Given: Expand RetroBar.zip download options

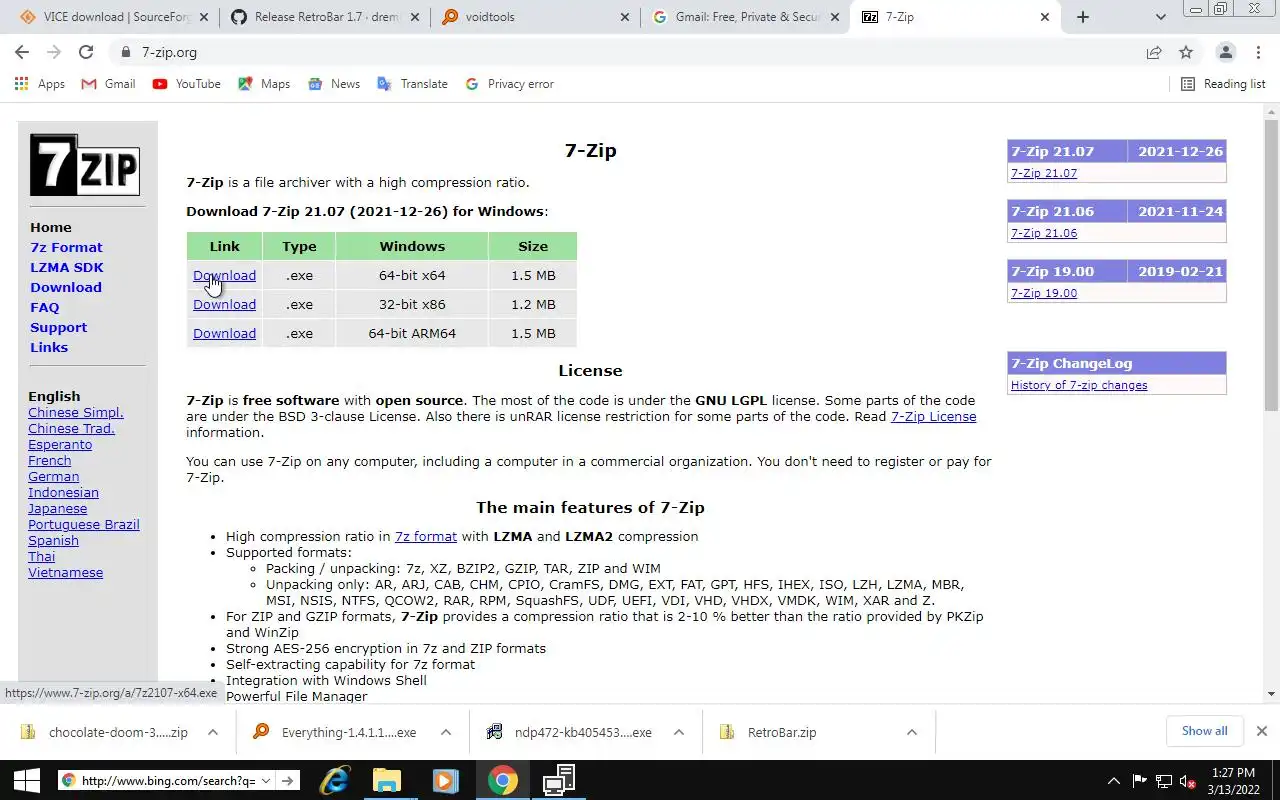Looking at the screenshot, I should pos(912,732).
